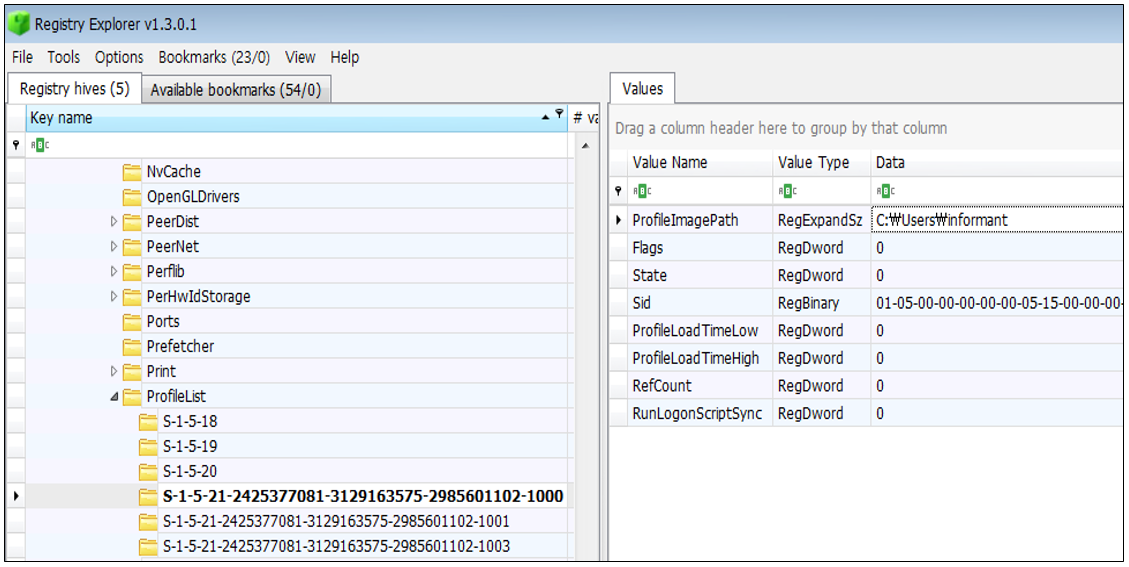Select the Sid value row

tap(866, 303)
